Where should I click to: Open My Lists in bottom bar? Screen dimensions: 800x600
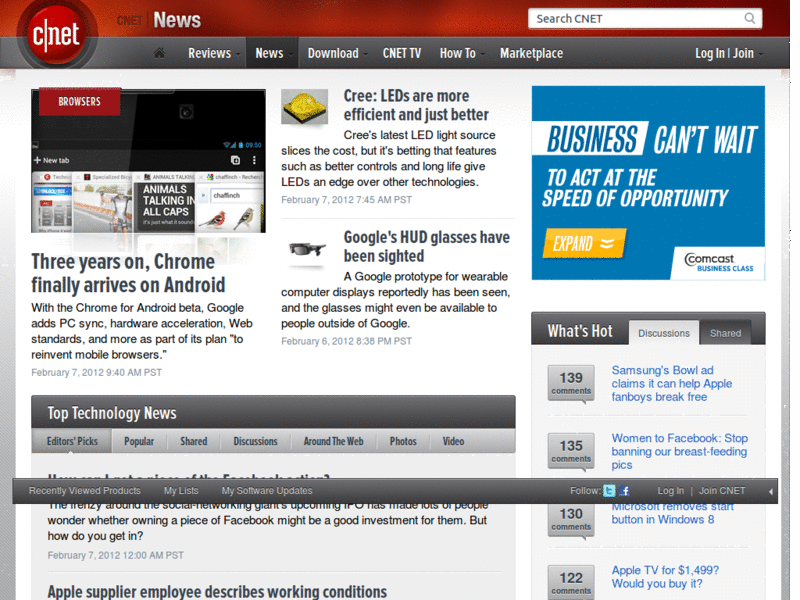point(181,491)
